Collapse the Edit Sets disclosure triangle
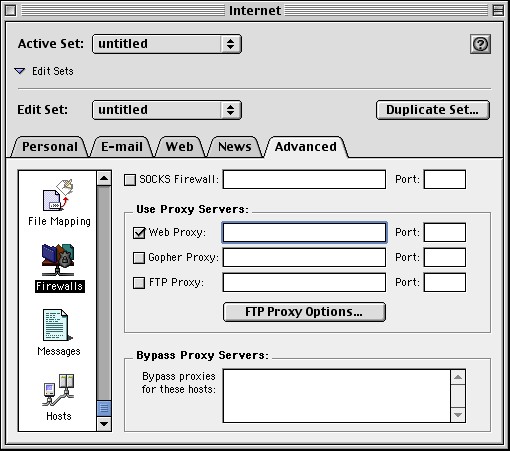The height and width of the screenshot is (451, 510). tap(20, 71)
